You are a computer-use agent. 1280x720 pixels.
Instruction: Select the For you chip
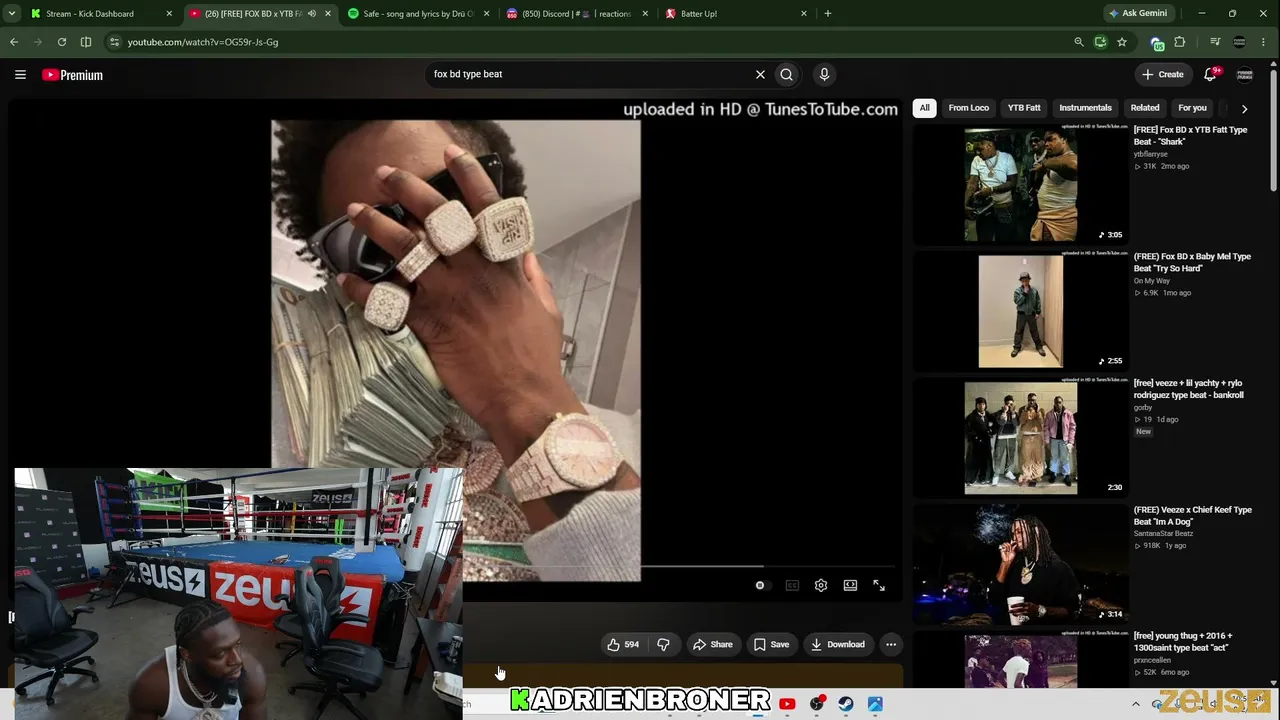(x=1192, y=107)
